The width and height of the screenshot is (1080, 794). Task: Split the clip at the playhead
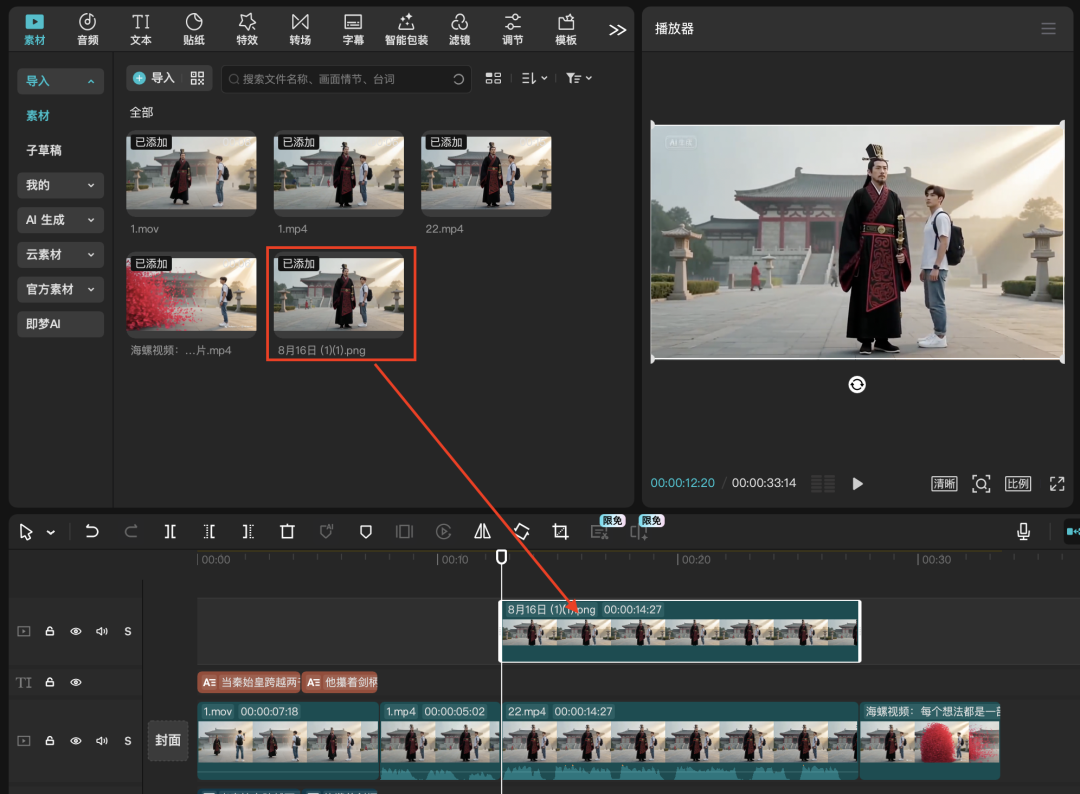pyautogui.click(x=170, y=532)
